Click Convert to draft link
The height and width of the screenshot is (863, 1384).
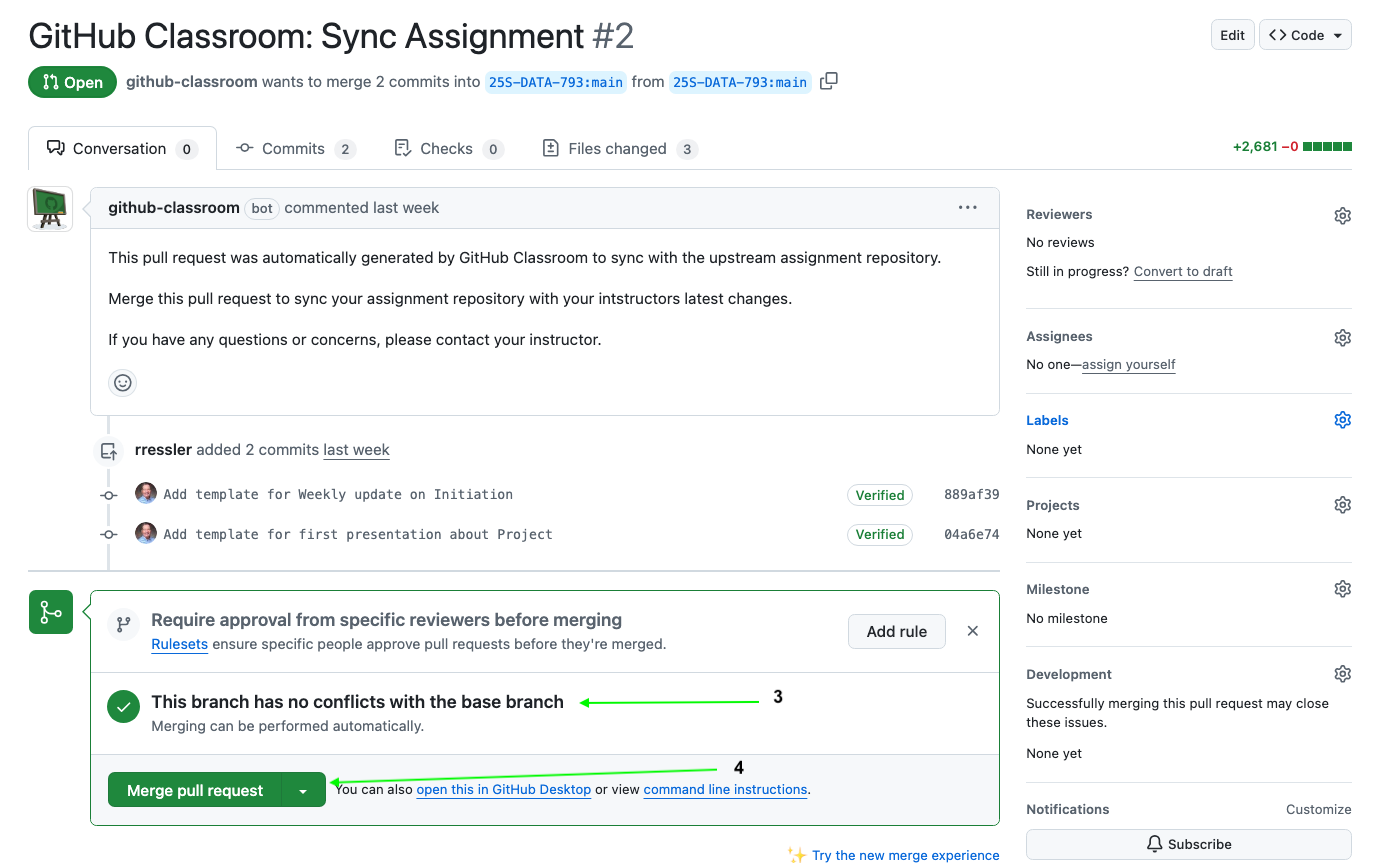pos(1183,271)
